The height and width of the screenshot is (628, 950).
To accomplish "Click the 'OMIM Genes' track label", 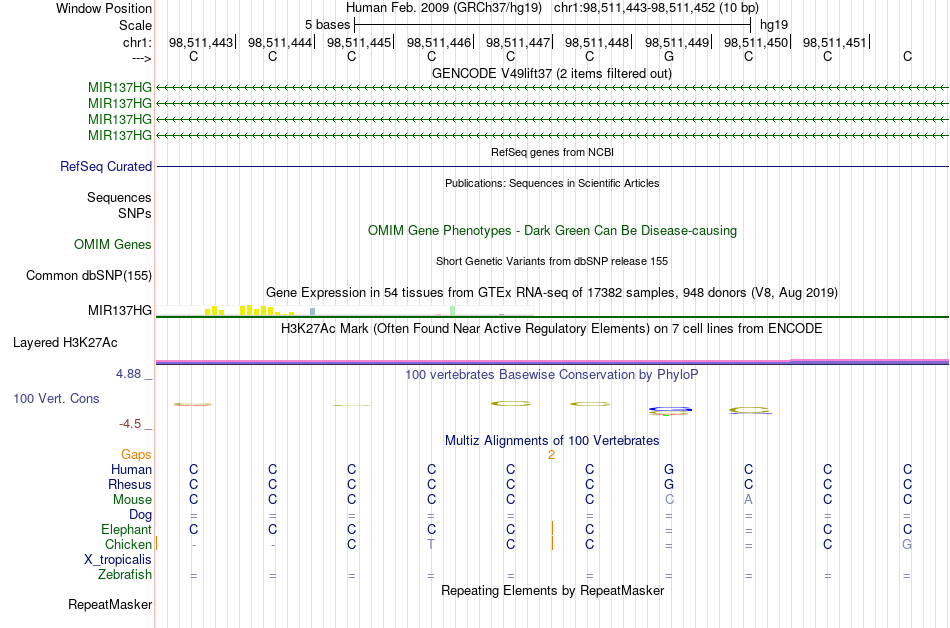I will point(113,245).
